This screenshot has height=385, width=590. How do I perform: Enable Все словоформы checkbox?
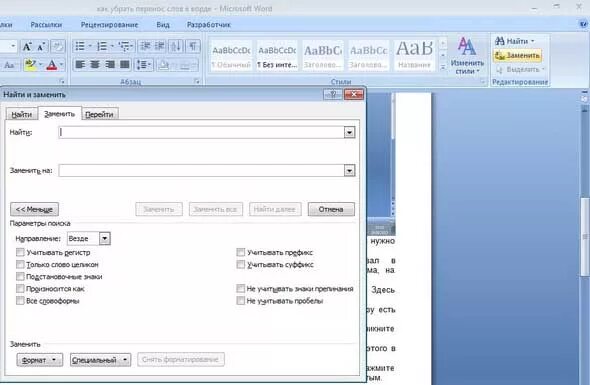tap(20, 300)
